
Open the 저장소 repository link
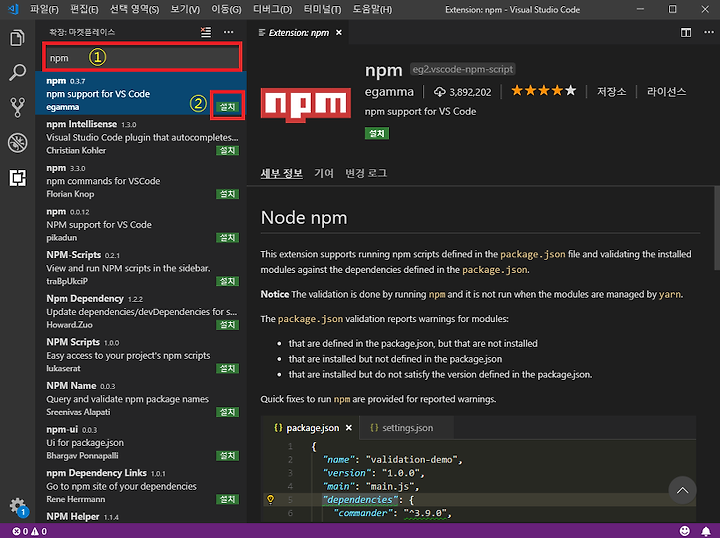coord(611,92)
